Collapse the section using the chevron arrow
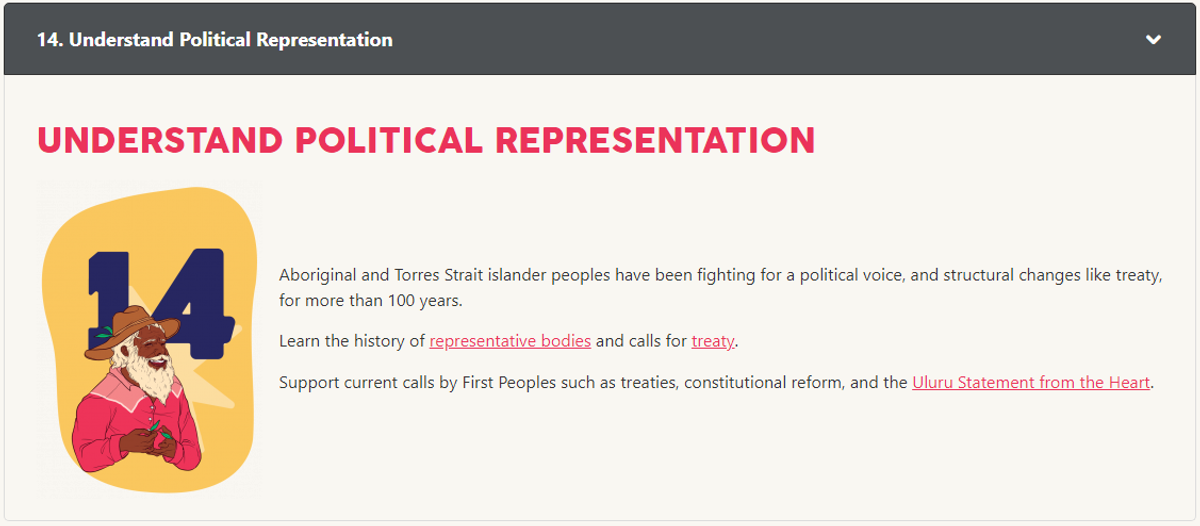 point(1153,40)
